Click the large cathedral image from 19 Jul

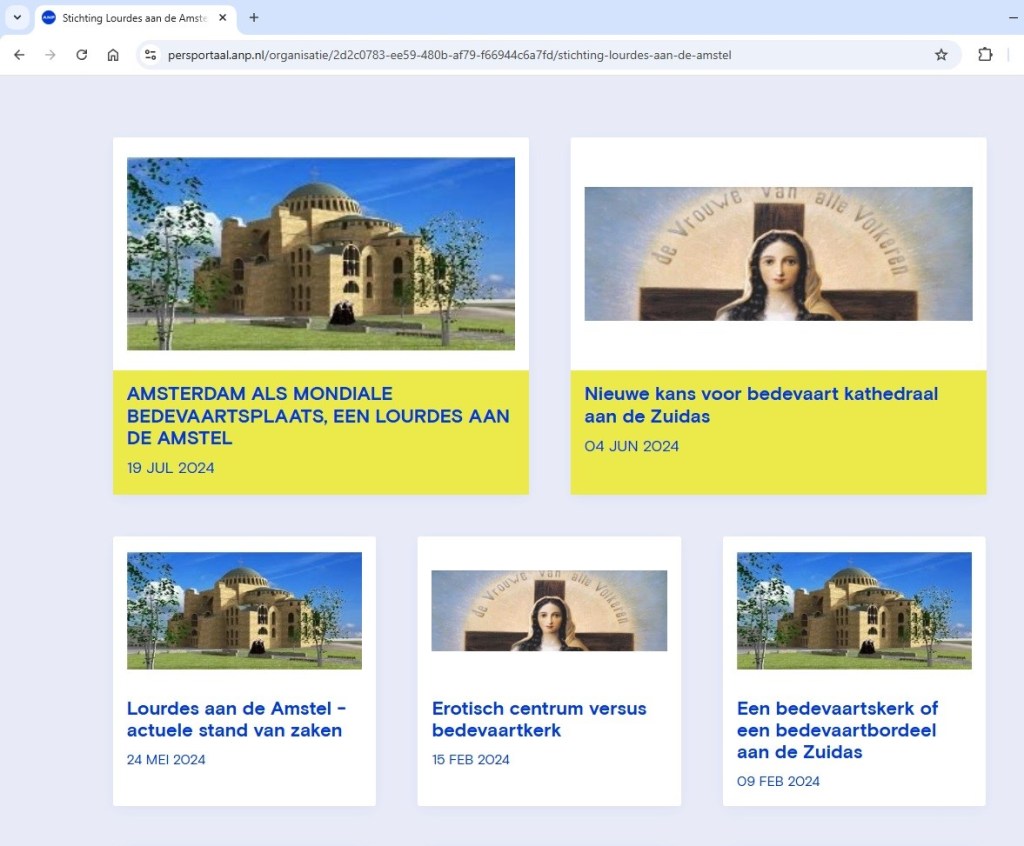320,253
